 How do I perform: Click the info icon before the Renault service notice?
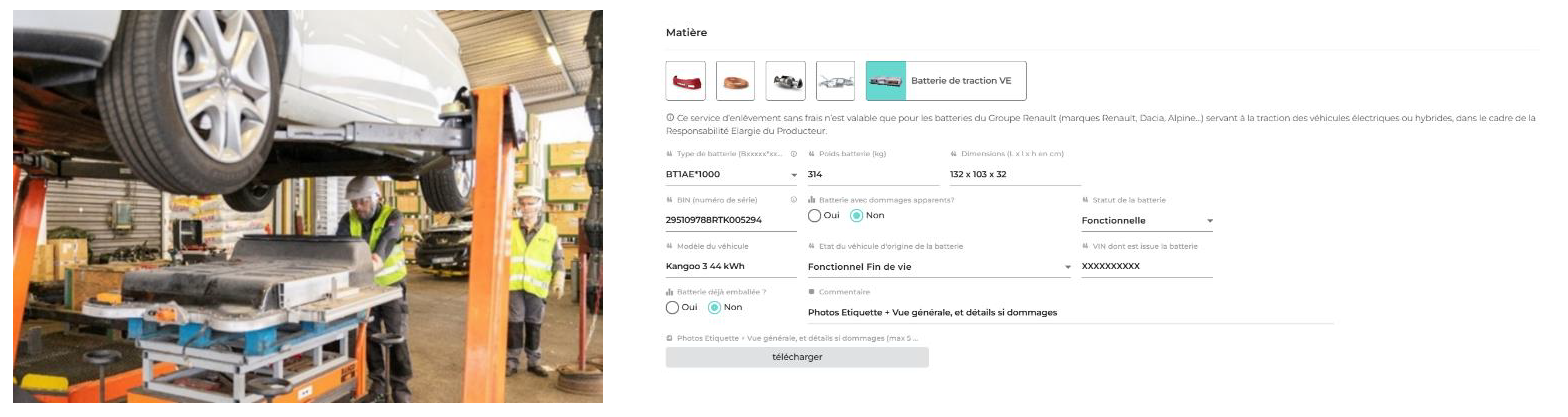point(669,118)
